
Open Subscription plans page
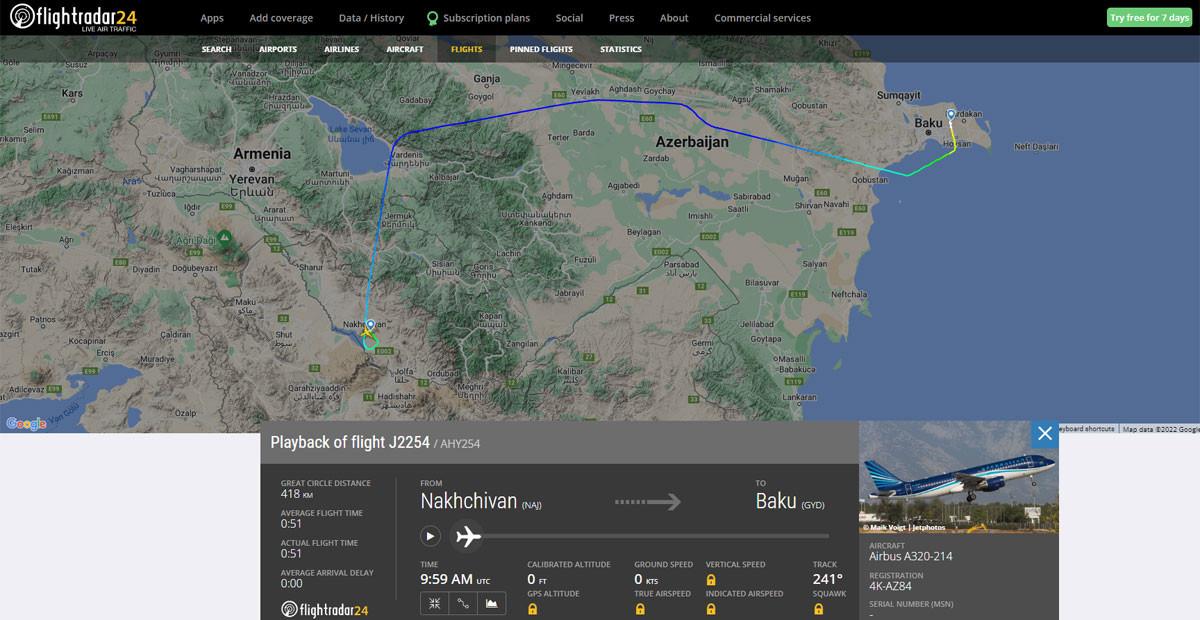[486, 18]
